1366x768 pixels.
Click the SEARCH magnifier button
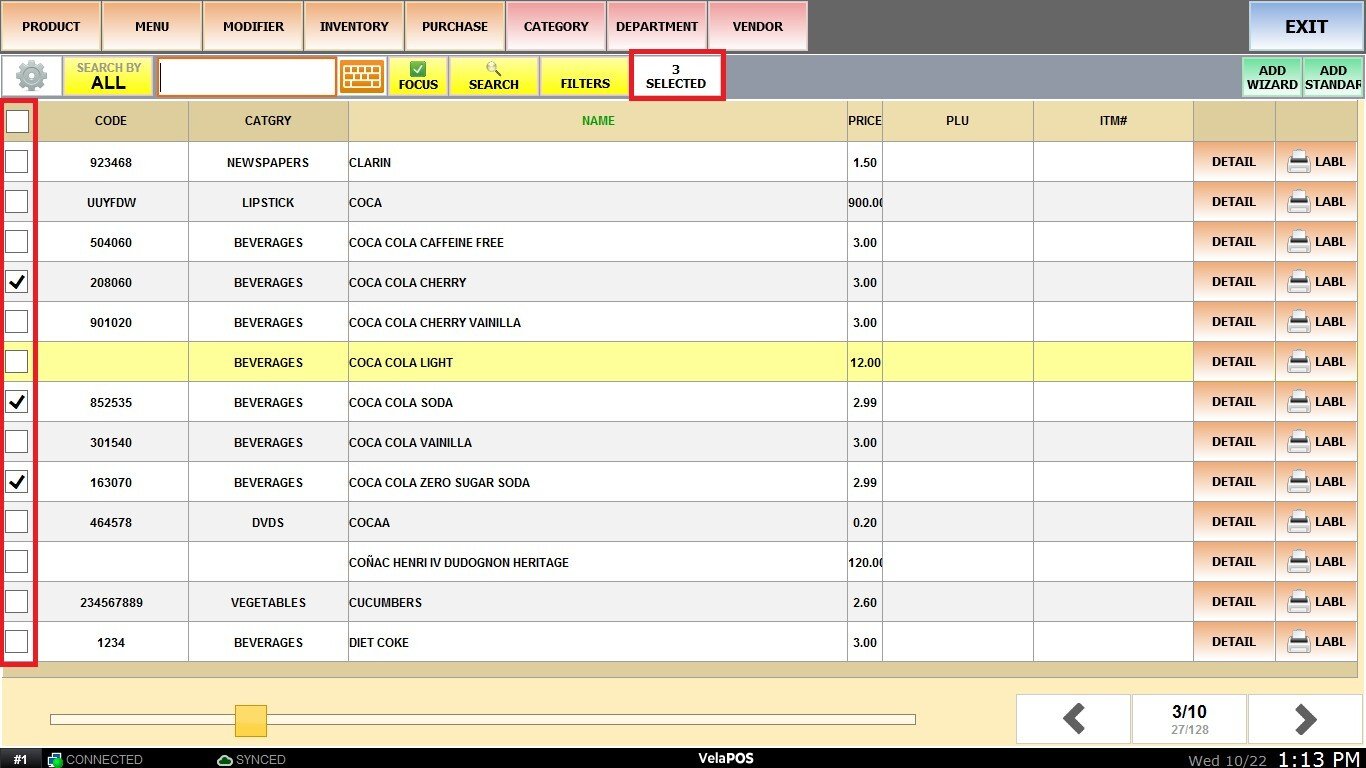click(x=493, y=77)
